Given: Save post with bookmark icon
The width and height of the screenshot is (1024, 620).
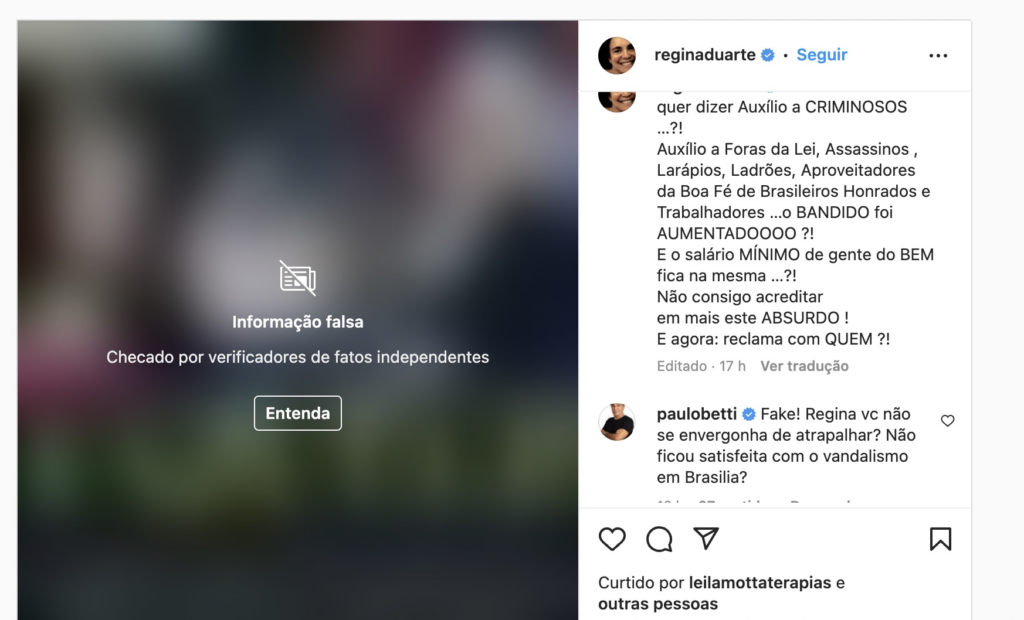Looking at the screenshot, I should coord(940,539).
